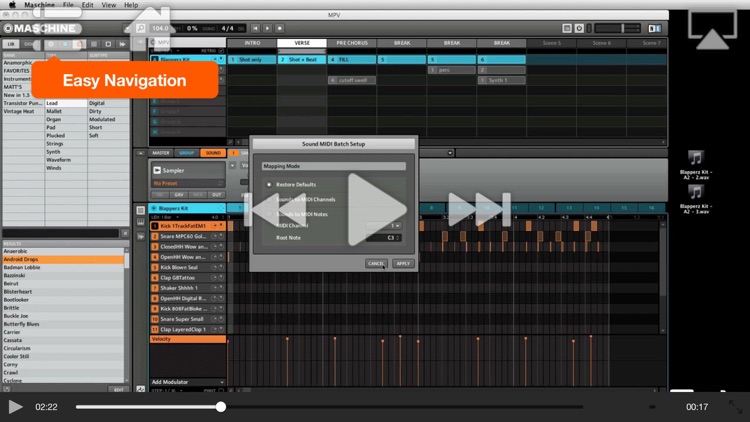750x422 pixels.
Task: Open the MIDI Channel dropdown
Action: point(384,225)
